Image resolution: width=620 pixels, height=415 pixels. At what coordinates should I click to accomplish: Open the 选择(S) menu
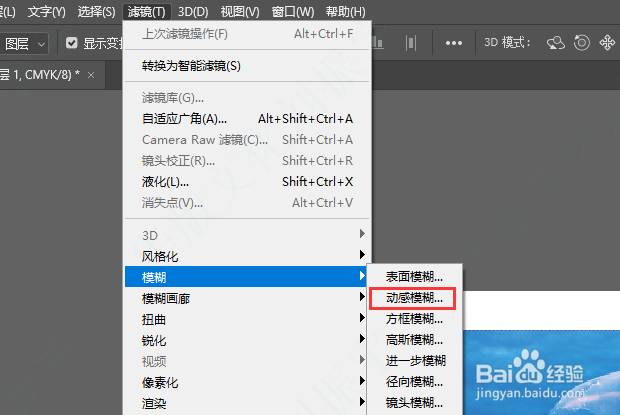pyautogui.click(x=96, y=12)
